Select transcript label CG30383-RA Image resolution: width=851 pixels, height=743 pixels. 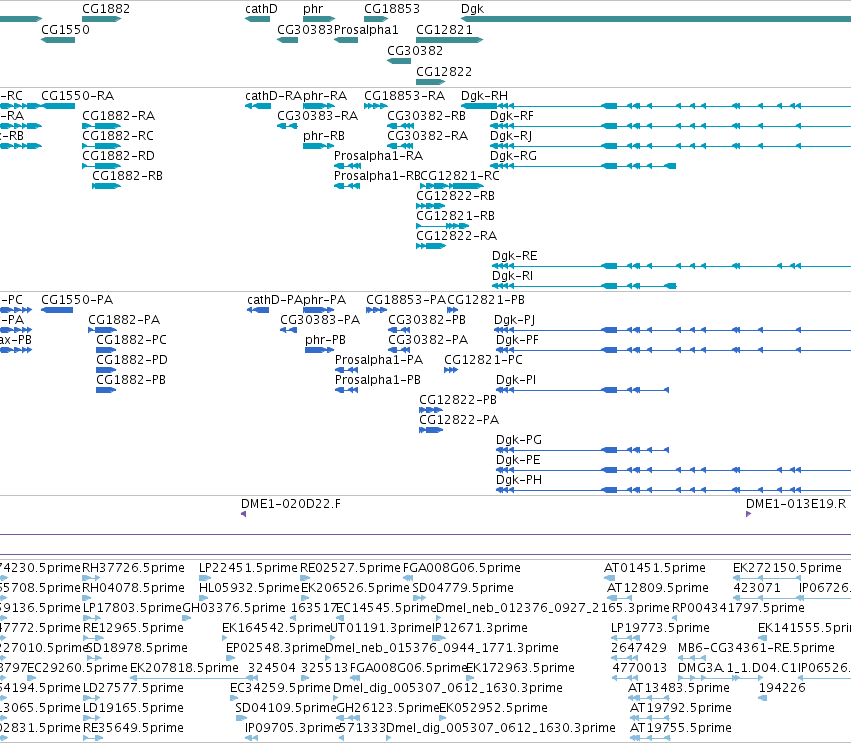tap(317, 116)
